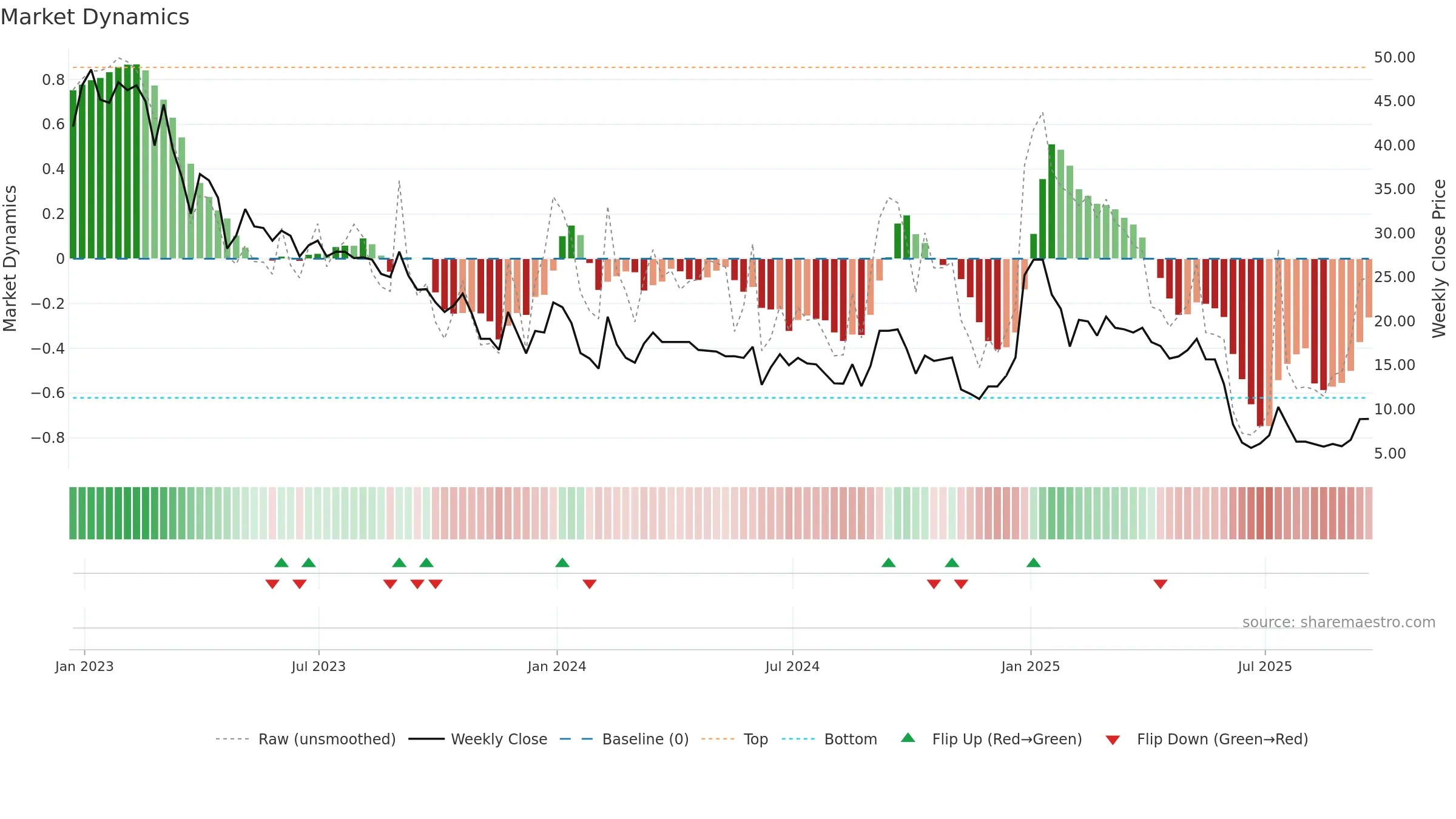Click the Jan 2024 axis label
1456x819 pixels.
click(x=557, y=666)
